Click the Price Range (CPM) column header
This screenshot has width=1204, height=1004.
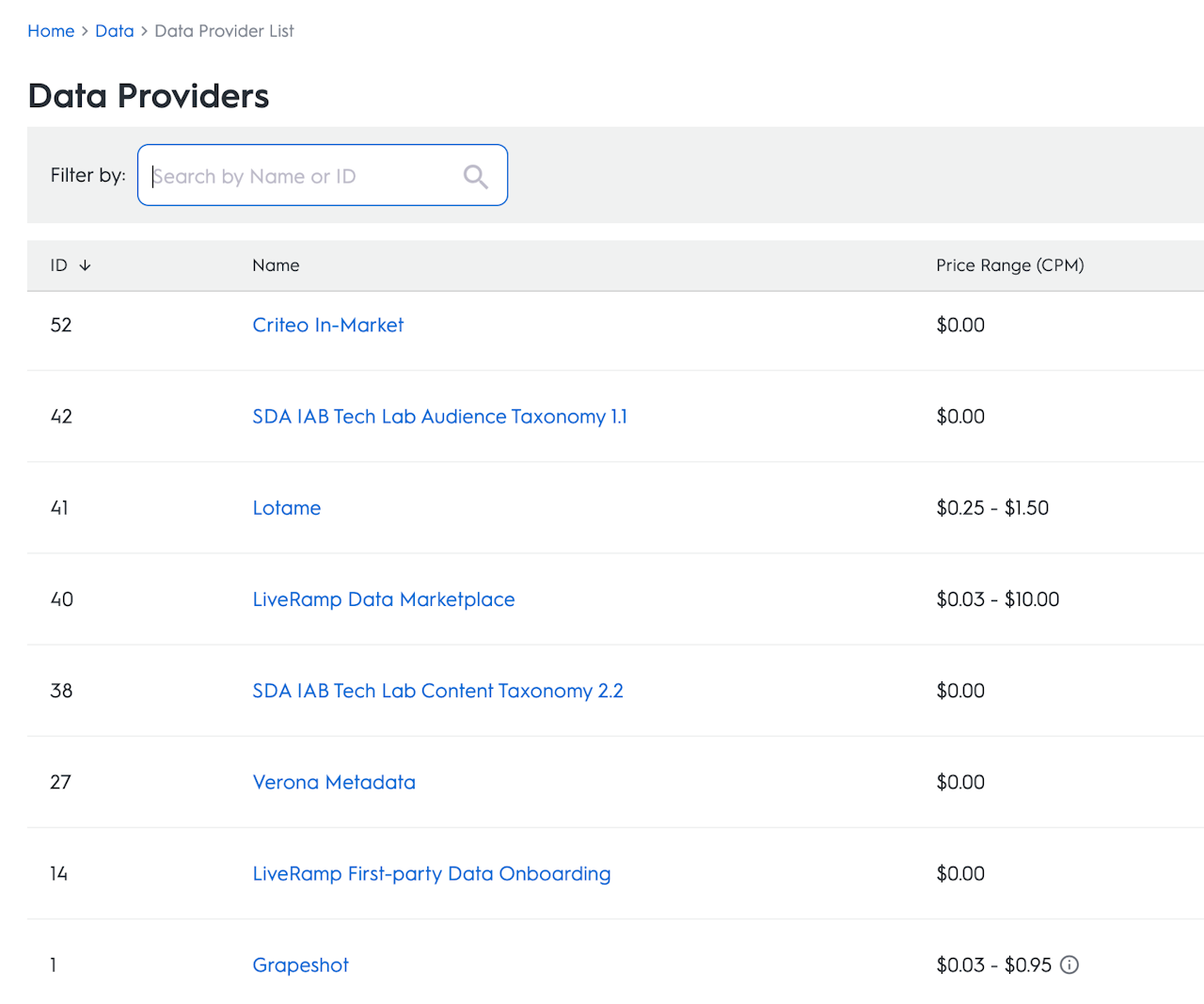tap(1009, 265)
